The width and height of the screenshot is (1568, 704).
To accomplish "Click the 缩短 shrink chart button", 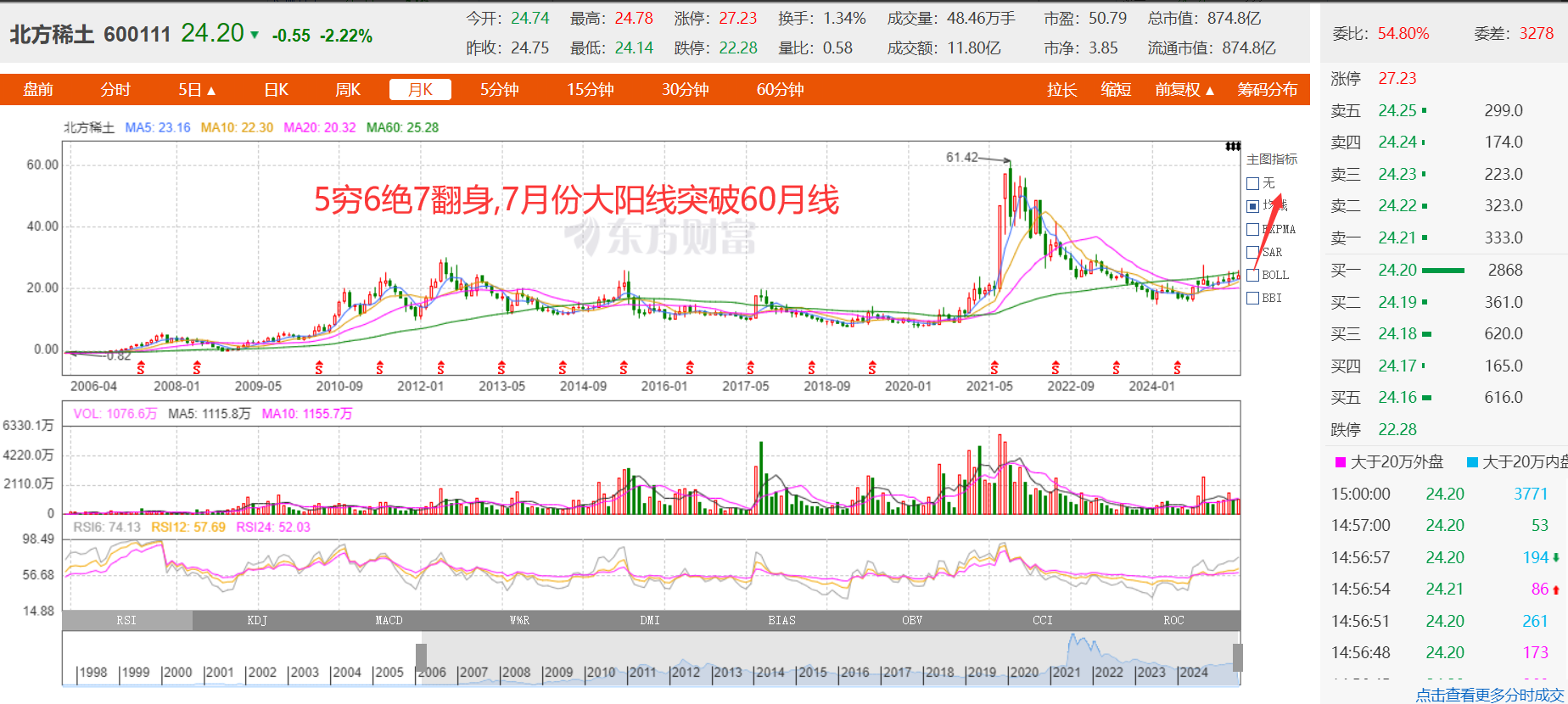I will [x=1117, y=90].
